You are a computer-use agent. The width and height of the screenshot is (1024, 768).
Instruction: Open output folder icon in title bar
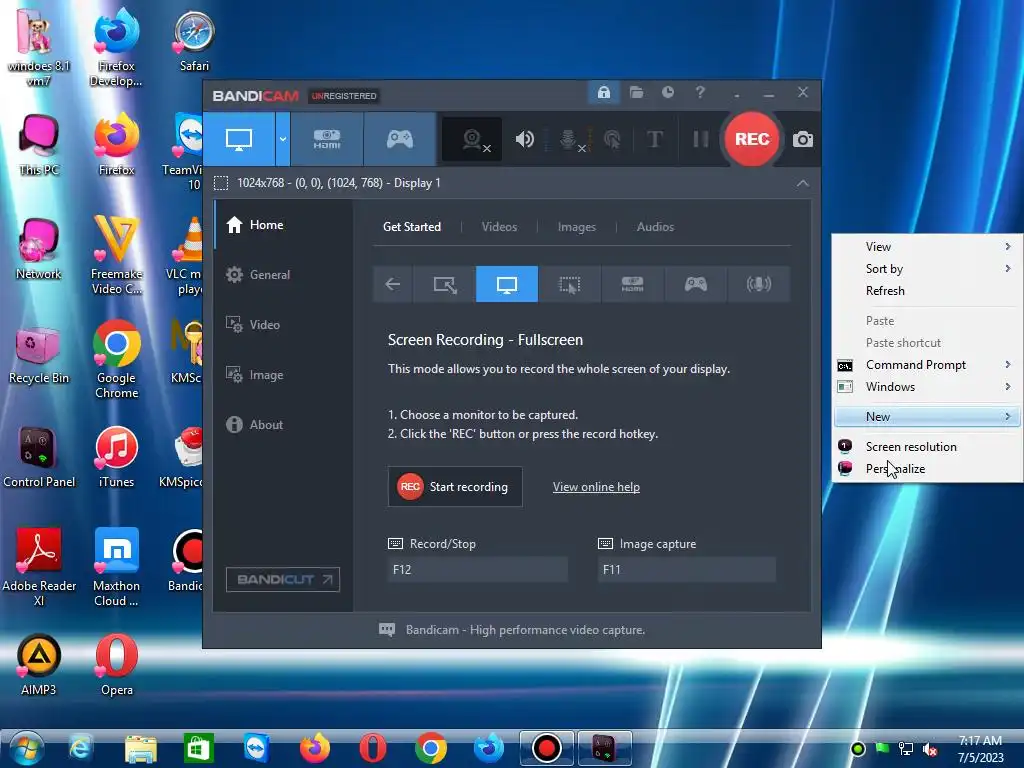coord(636,93)
